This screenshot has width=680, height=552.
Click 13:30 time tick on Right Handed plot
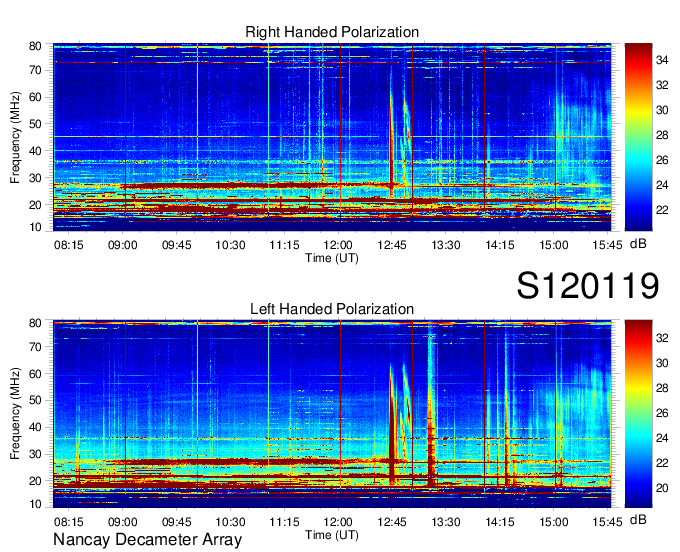tap(446, 245)
